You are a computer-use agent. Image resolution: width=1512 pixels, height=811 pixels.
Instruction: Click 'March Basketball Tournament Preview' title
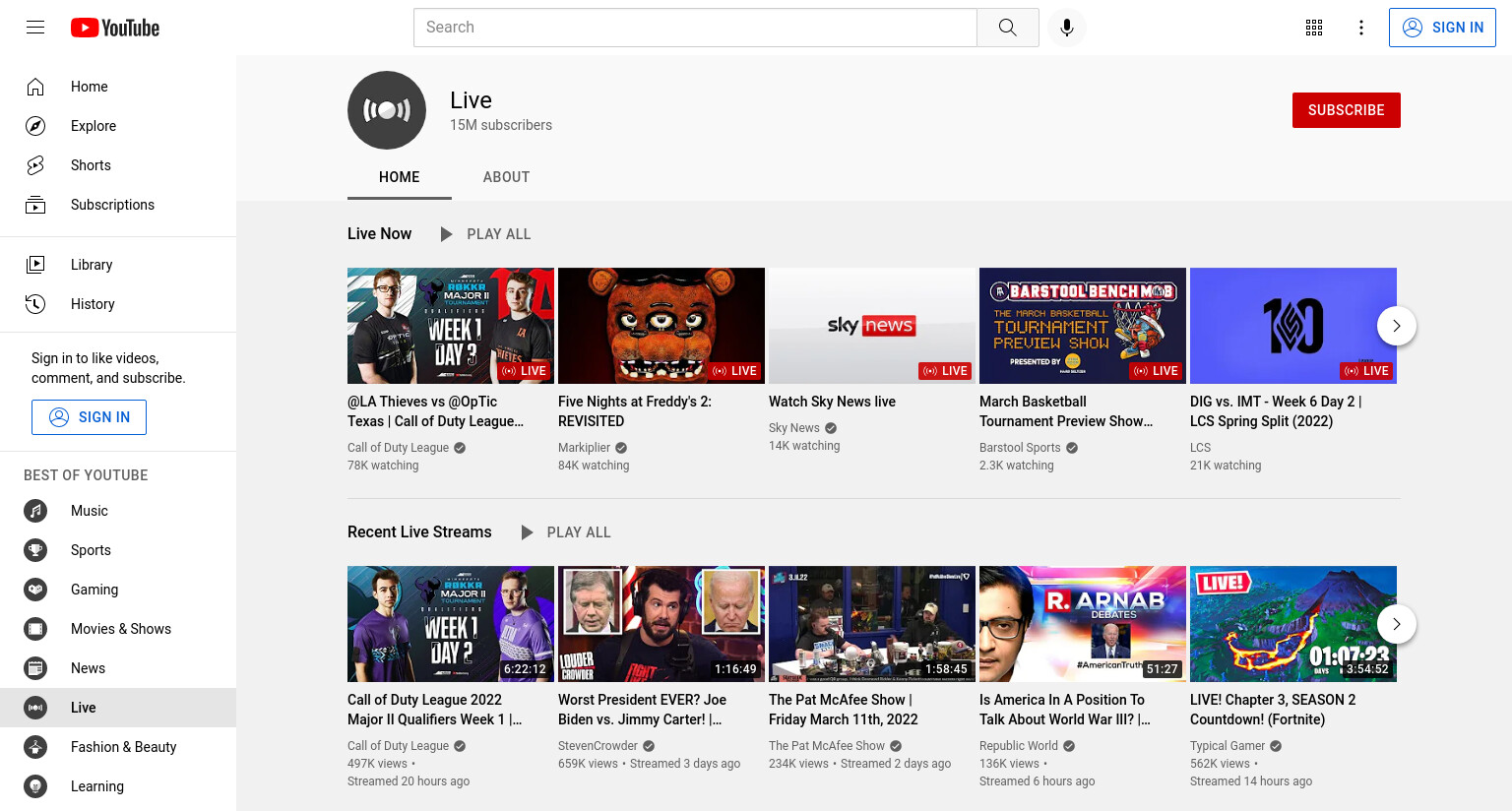pyautogui.click(x=1066, y=411)
